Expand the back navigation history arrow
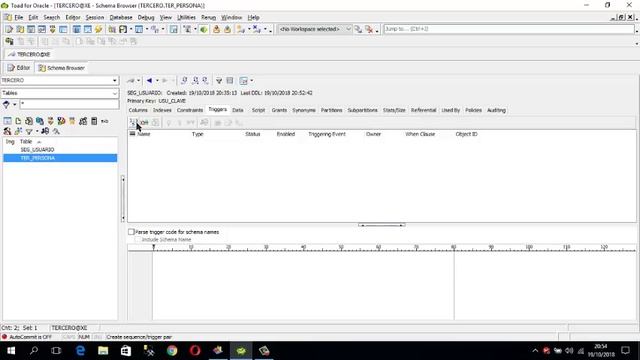This screenshot has height=360, width=640. 157,81
